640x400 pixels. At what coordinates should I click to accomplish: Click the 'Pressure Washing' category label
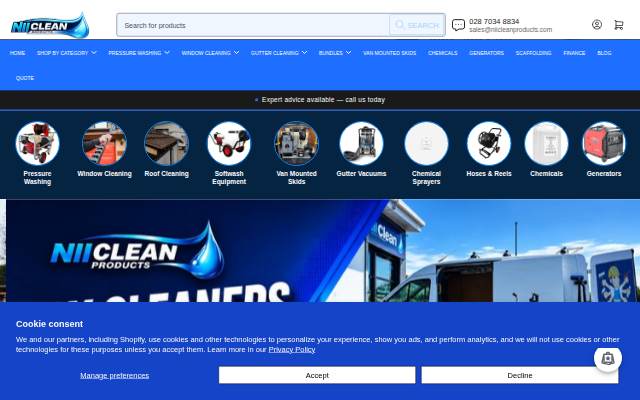tap(37, 178)
